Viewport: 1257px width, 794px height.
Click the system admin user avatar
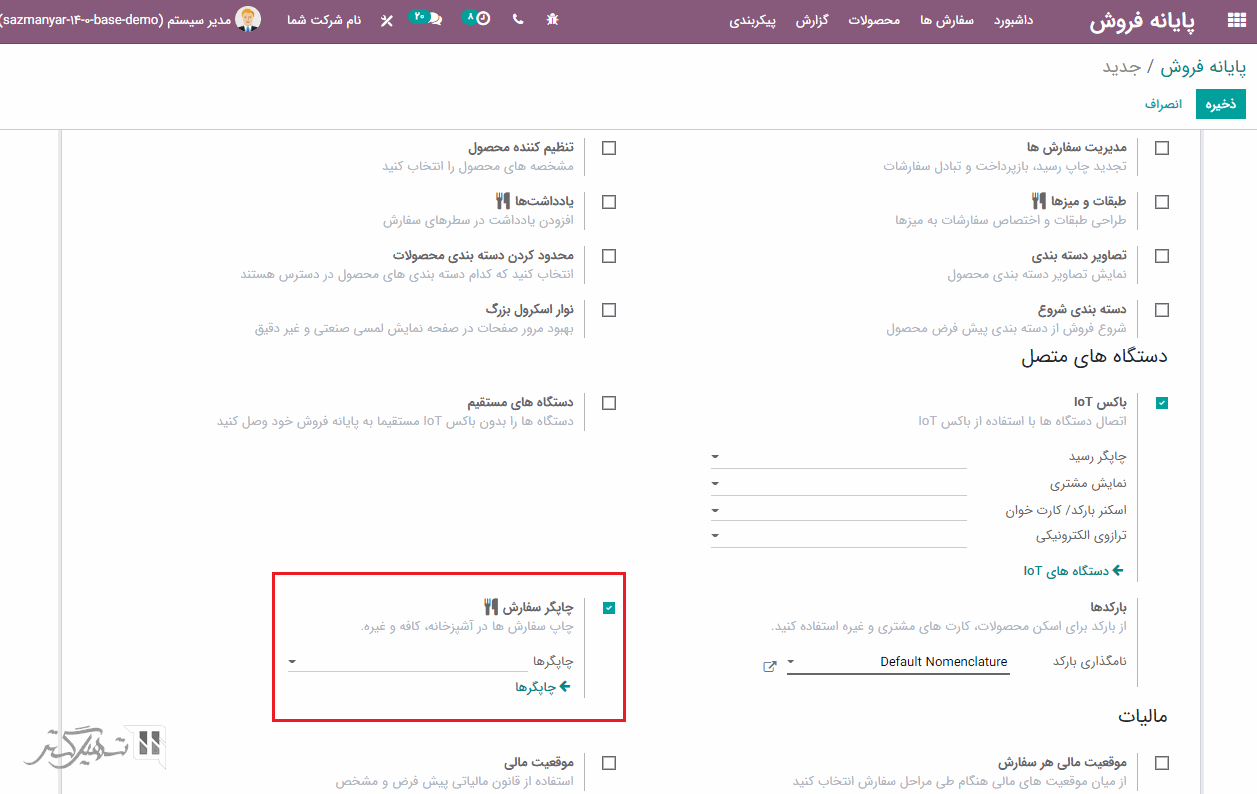(x=248, y=19)
